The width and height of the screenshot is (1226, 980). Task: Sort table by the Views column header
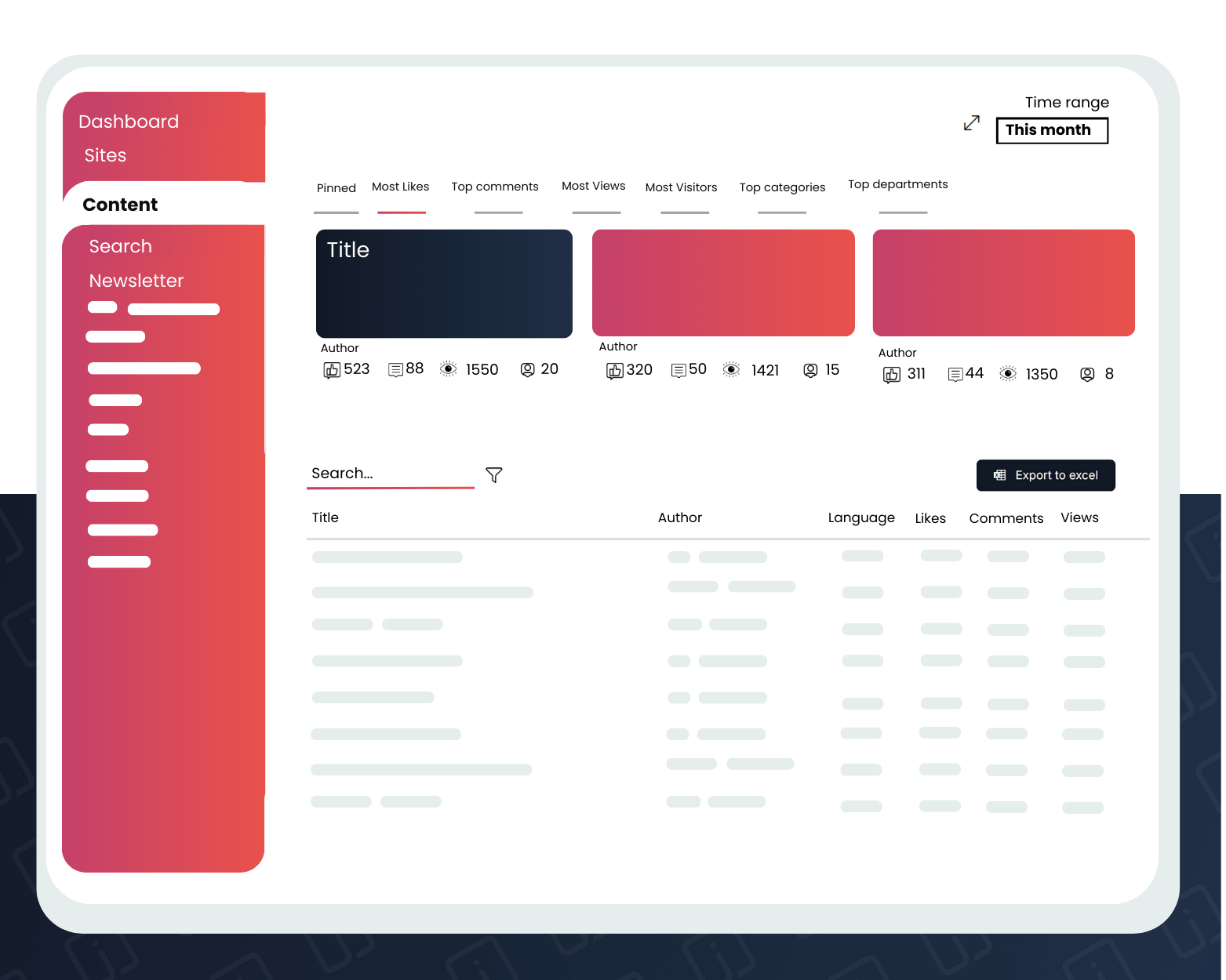(1079, 517)
